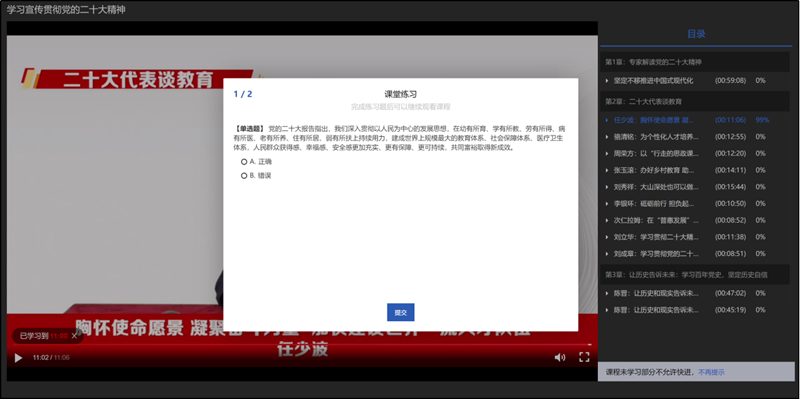The image size is (800, 399).
Task: Mute the video with the speaker icon
Action: pyautogui.click(x=560, y=357)
